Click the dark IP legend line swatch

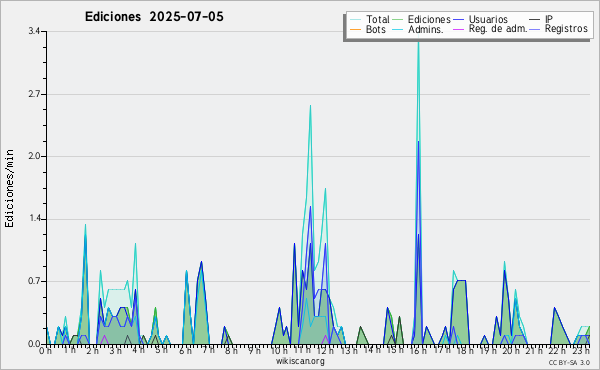click(x=535, y=19)
